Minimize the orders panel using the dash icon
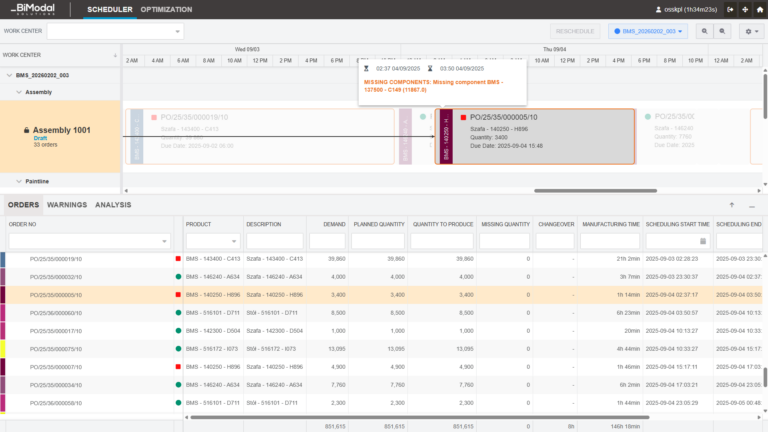 (x=754, y=204)
